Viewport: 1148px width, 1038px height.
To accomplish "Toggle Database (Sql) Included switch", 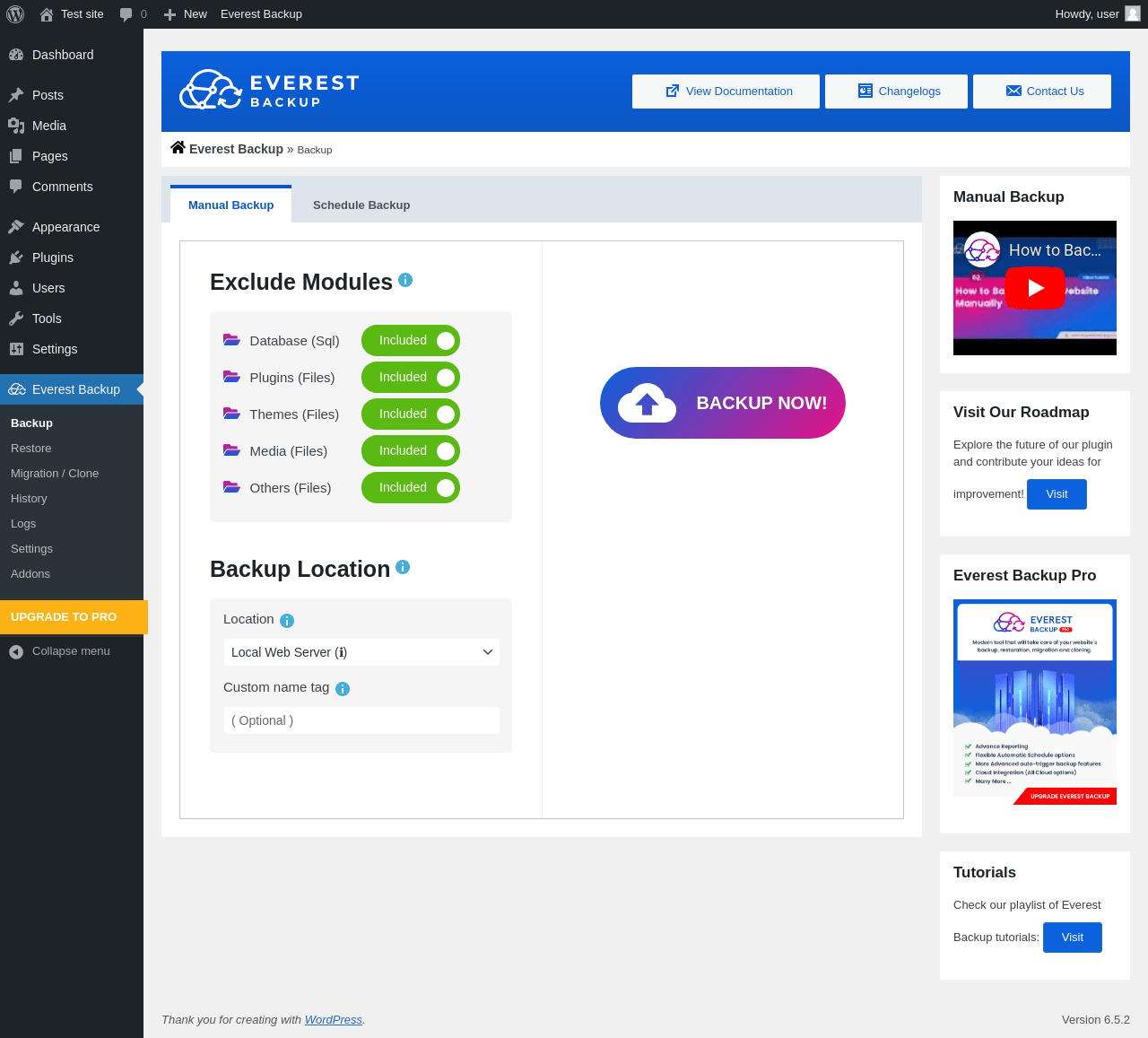I will 411,341.
